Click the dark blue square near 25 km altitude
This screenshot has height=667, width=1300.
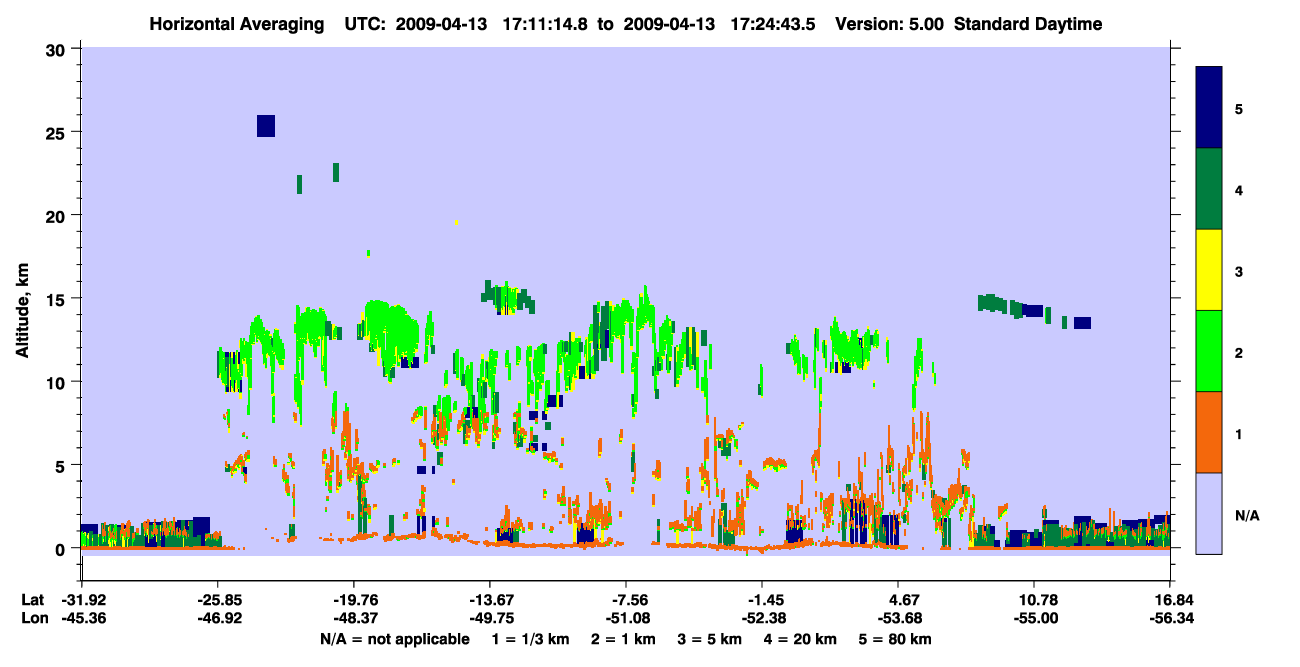coord(266,125)
